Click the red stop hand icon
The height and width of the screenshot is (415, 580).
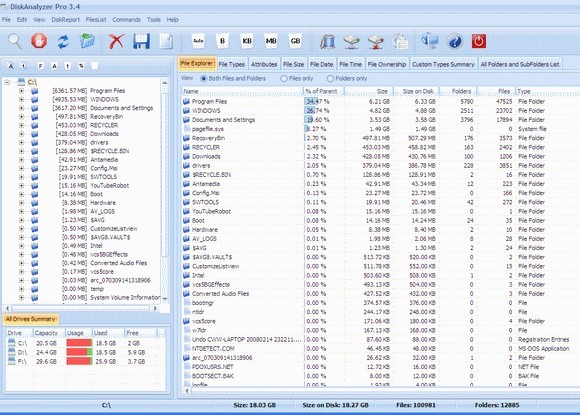tap(39, 41)
